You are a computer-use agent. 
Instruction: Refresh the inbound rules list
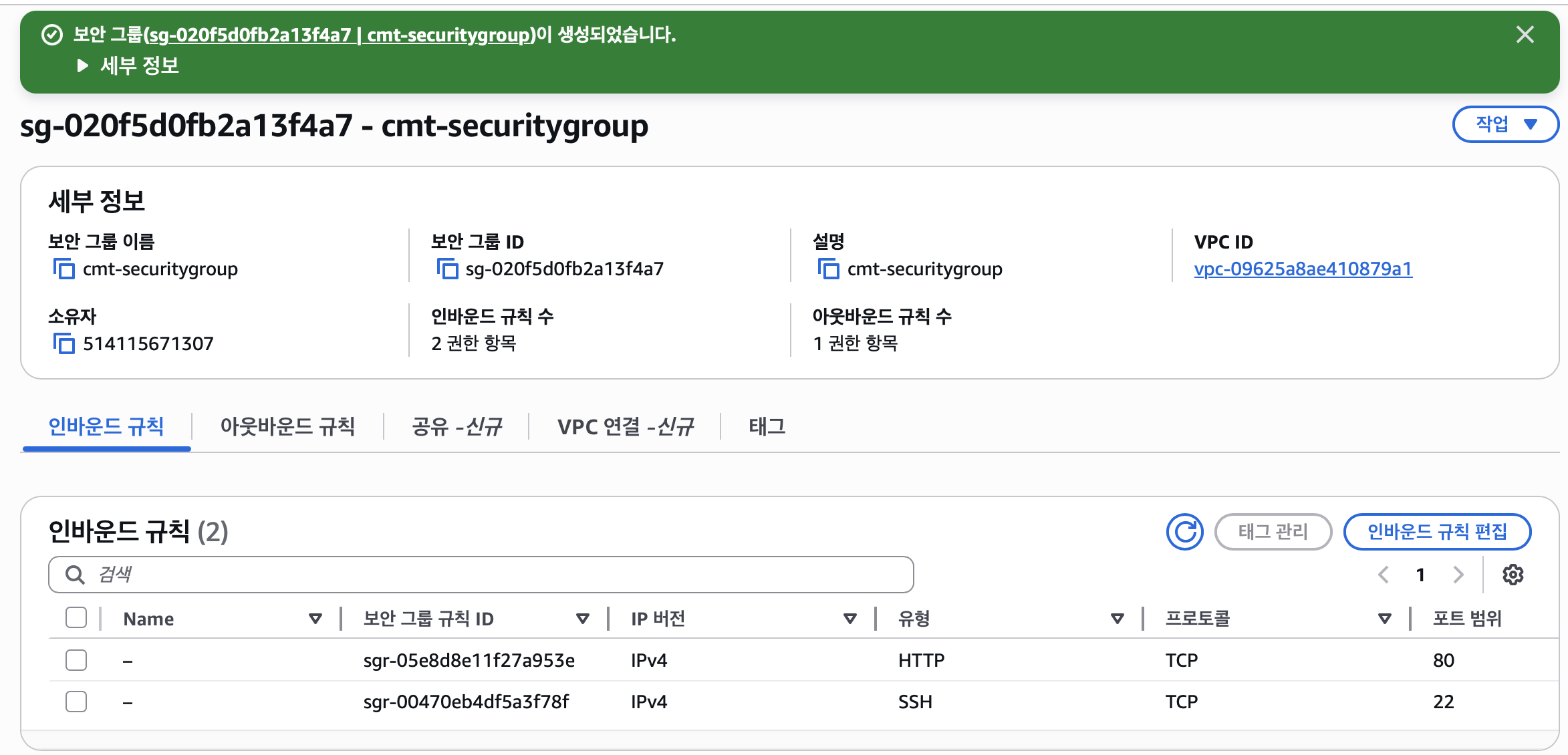click(1184, 532)
